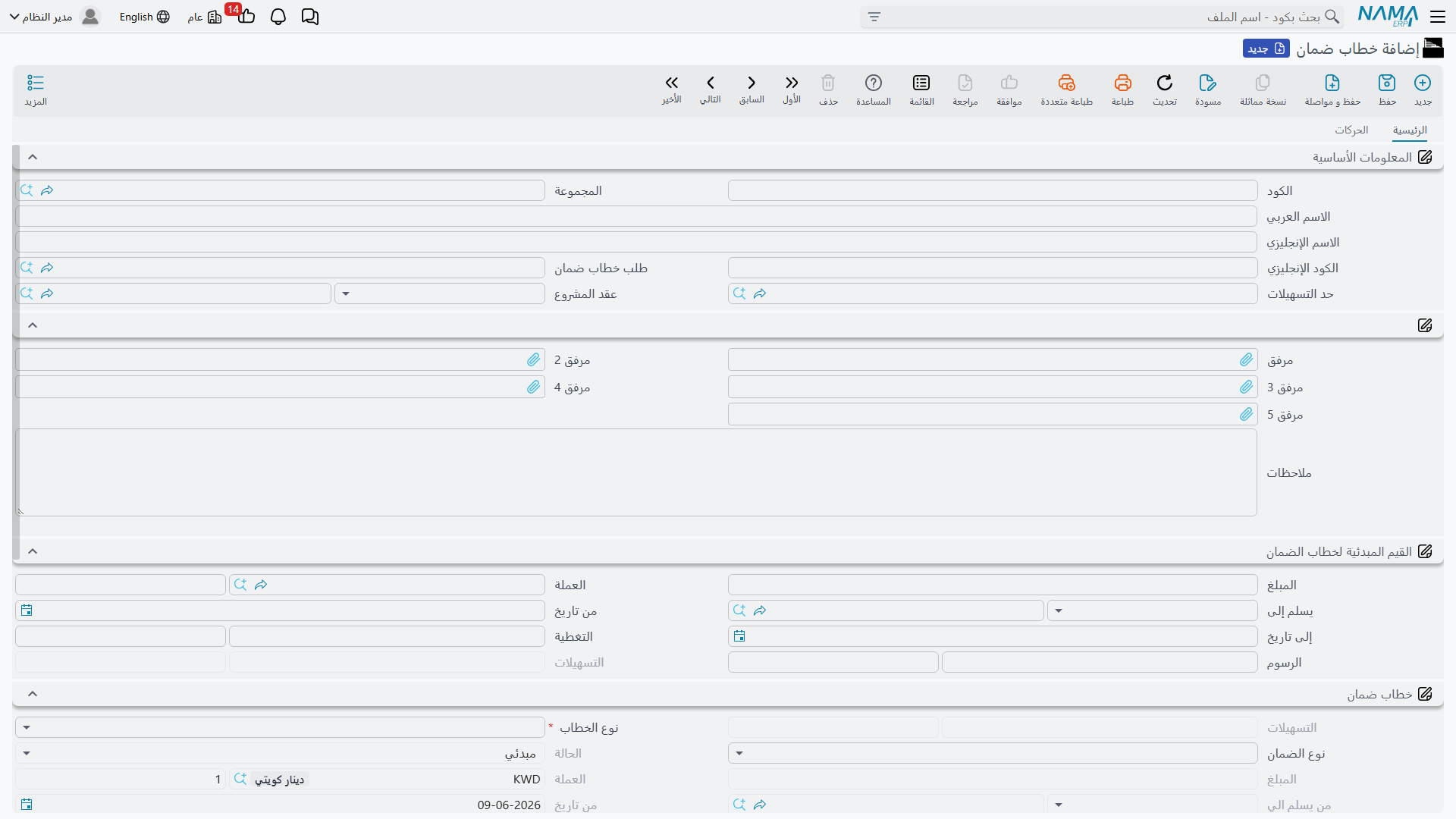Open the المزيد (More) menu icon
The width and height of the screenshot is (1456, 819).
click(x=36, y=83)
